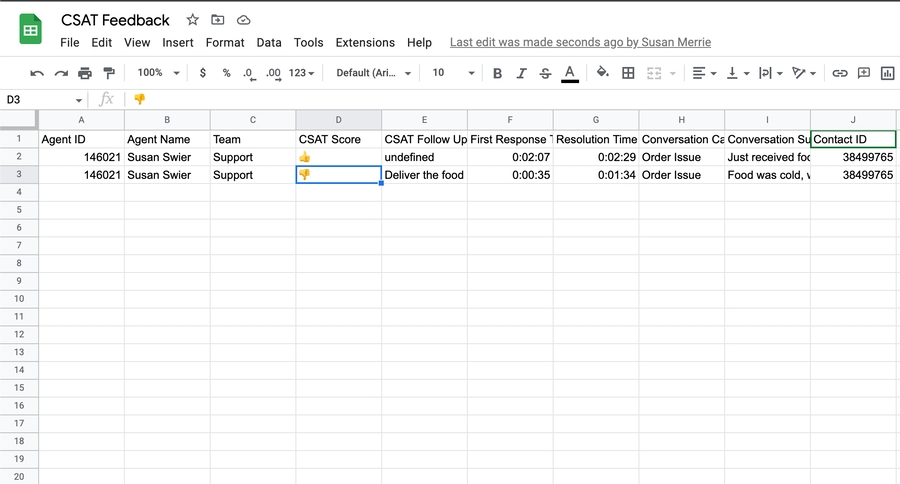
Task: Open the Format menu
Action: pyautogui.click(x=225, y=43)
